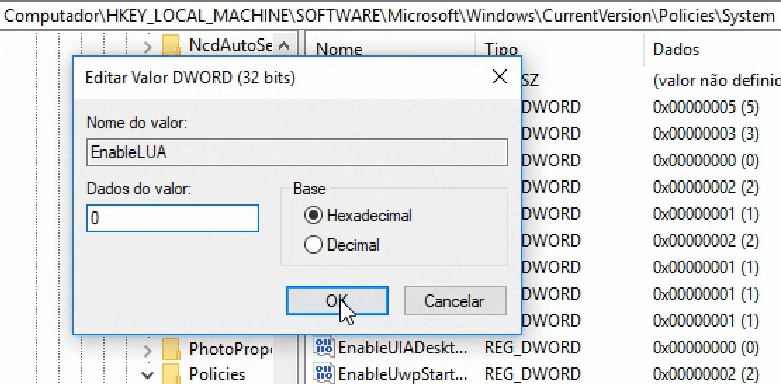Click data 0x00000002 (2) of EnableUwpStart... row
This screenshot has height=384, width=781.
click(705, 374)
